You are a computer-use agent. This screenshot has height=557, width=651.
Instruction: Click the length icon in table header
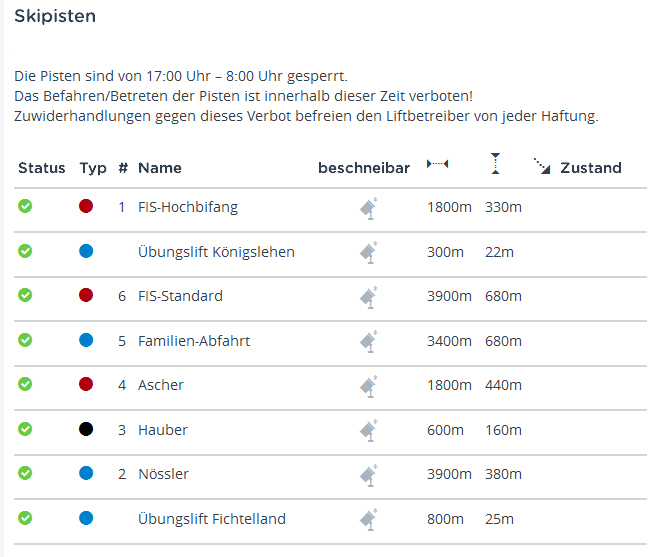tap(438, 165)
